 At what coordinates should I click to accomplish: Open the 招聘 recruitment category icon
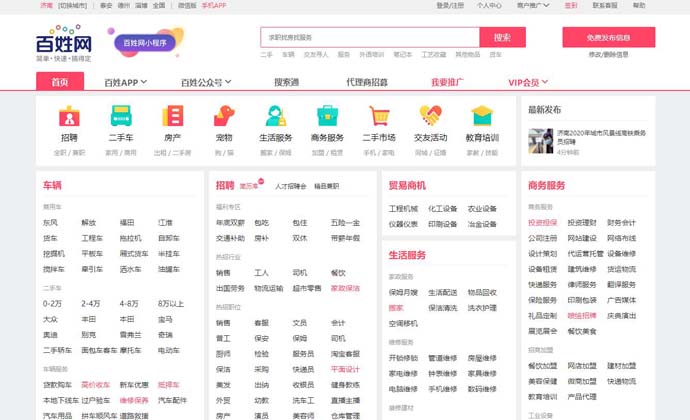coord(69,116)
